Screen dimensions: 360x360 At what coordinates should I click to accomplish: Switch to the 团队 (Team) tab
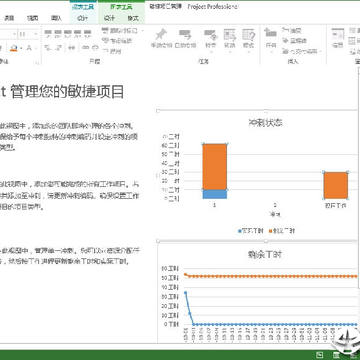[56, 18]
